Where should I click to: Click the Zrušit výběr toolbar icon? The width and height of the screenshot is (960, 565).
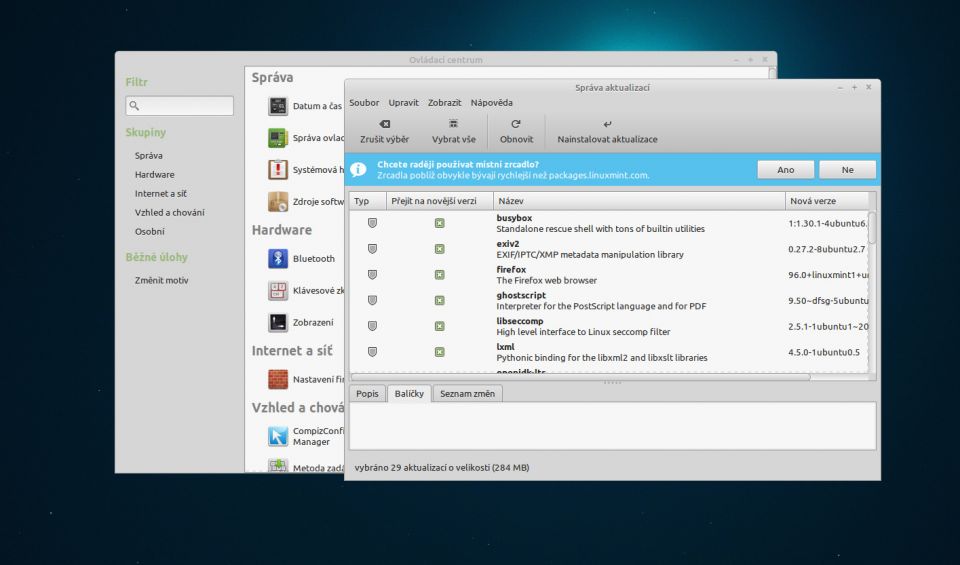384,124
